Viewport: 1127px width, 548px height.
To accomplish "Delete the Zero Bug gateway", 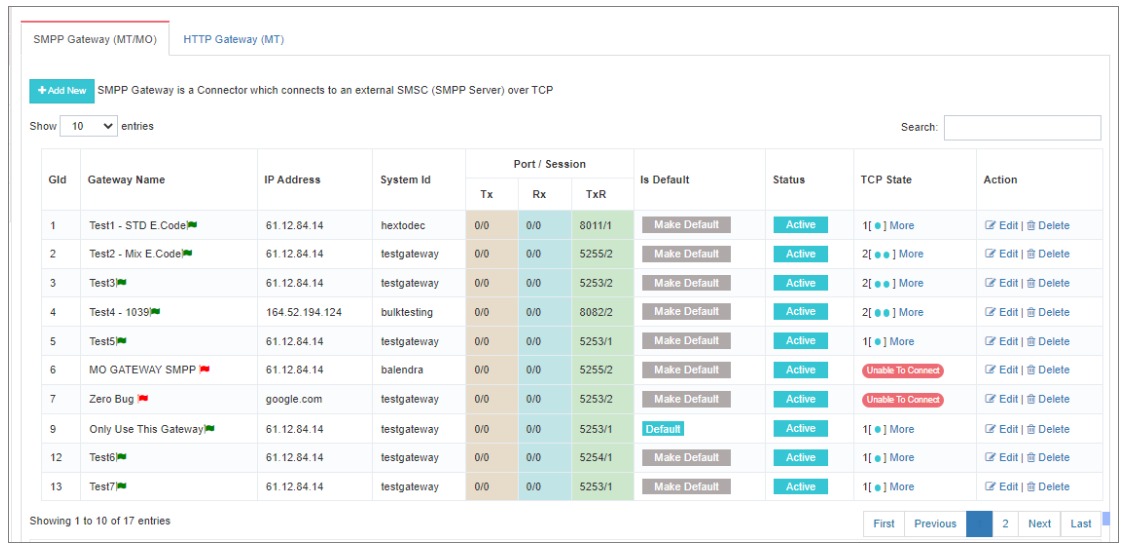I will click(x=1047, y=399).
